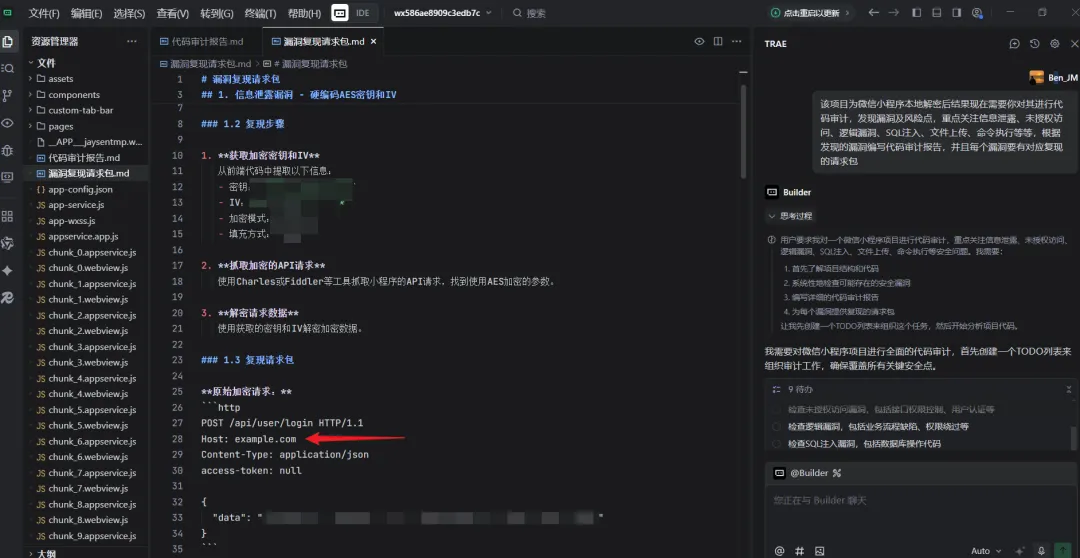Go back with the left arrow in the title bar
The width and height of the screenshot is (1080, 558).
874,12
